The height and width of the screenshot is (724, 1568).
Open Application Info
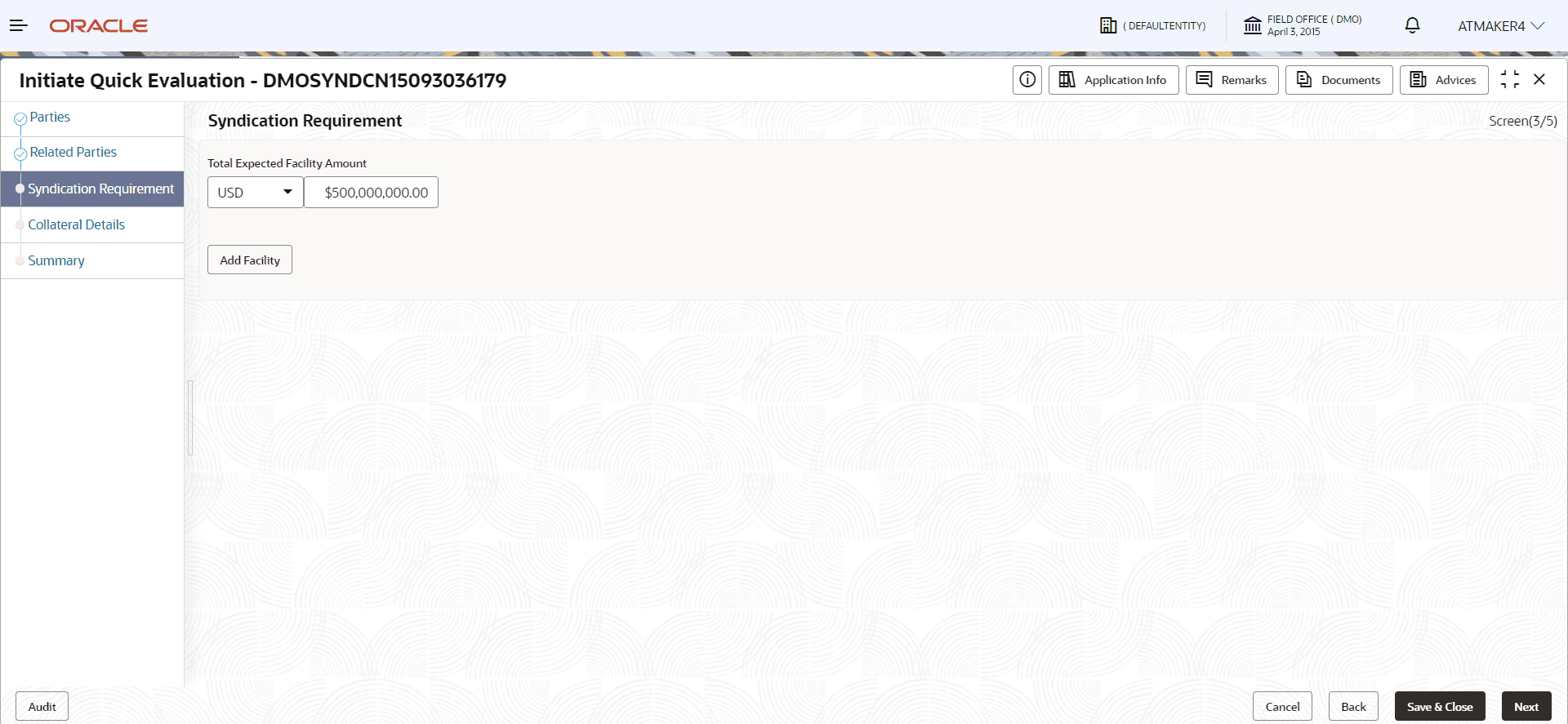[1113, 80]
